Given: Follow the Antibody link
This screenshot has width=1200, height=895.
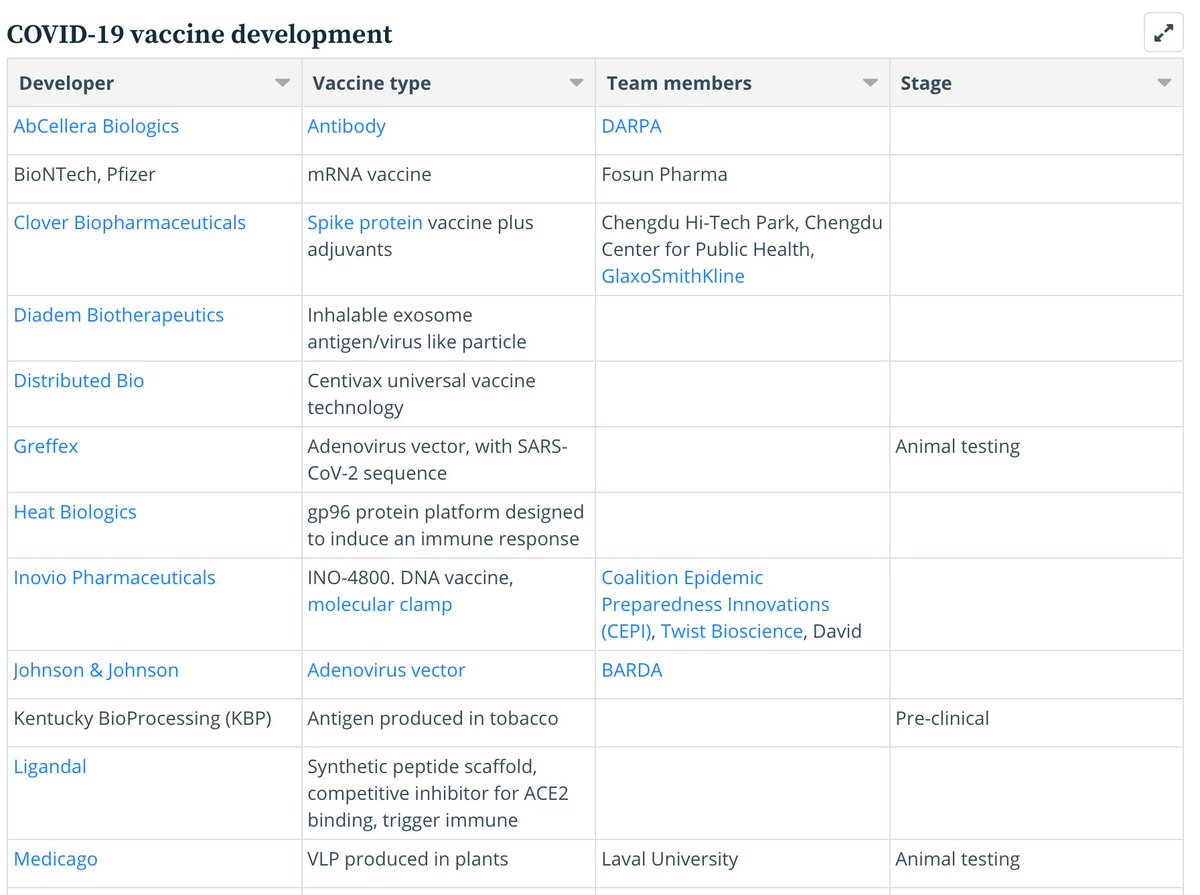Looking at the screenshot, I should [346, 126].
